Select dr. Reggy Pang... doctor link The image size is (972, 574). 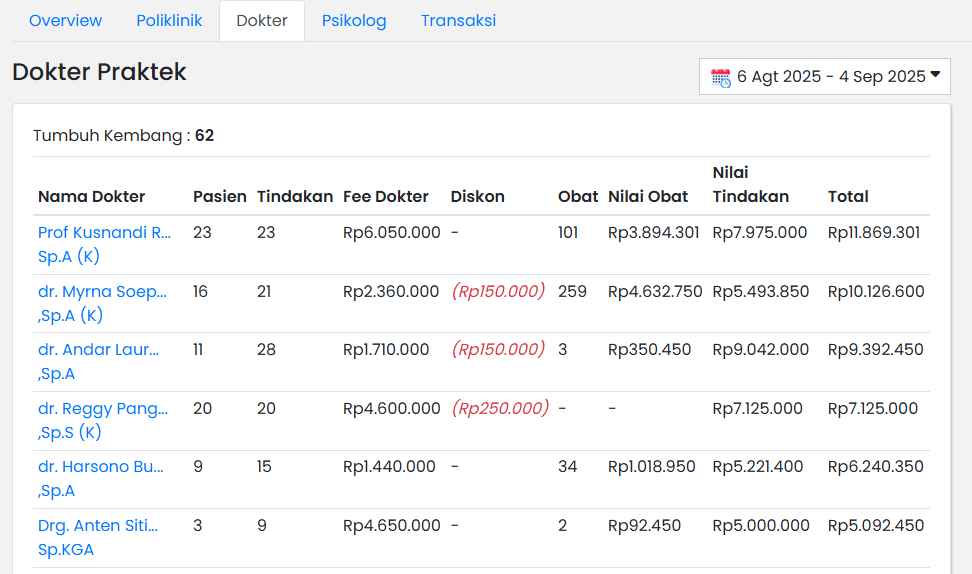(102, 409)
